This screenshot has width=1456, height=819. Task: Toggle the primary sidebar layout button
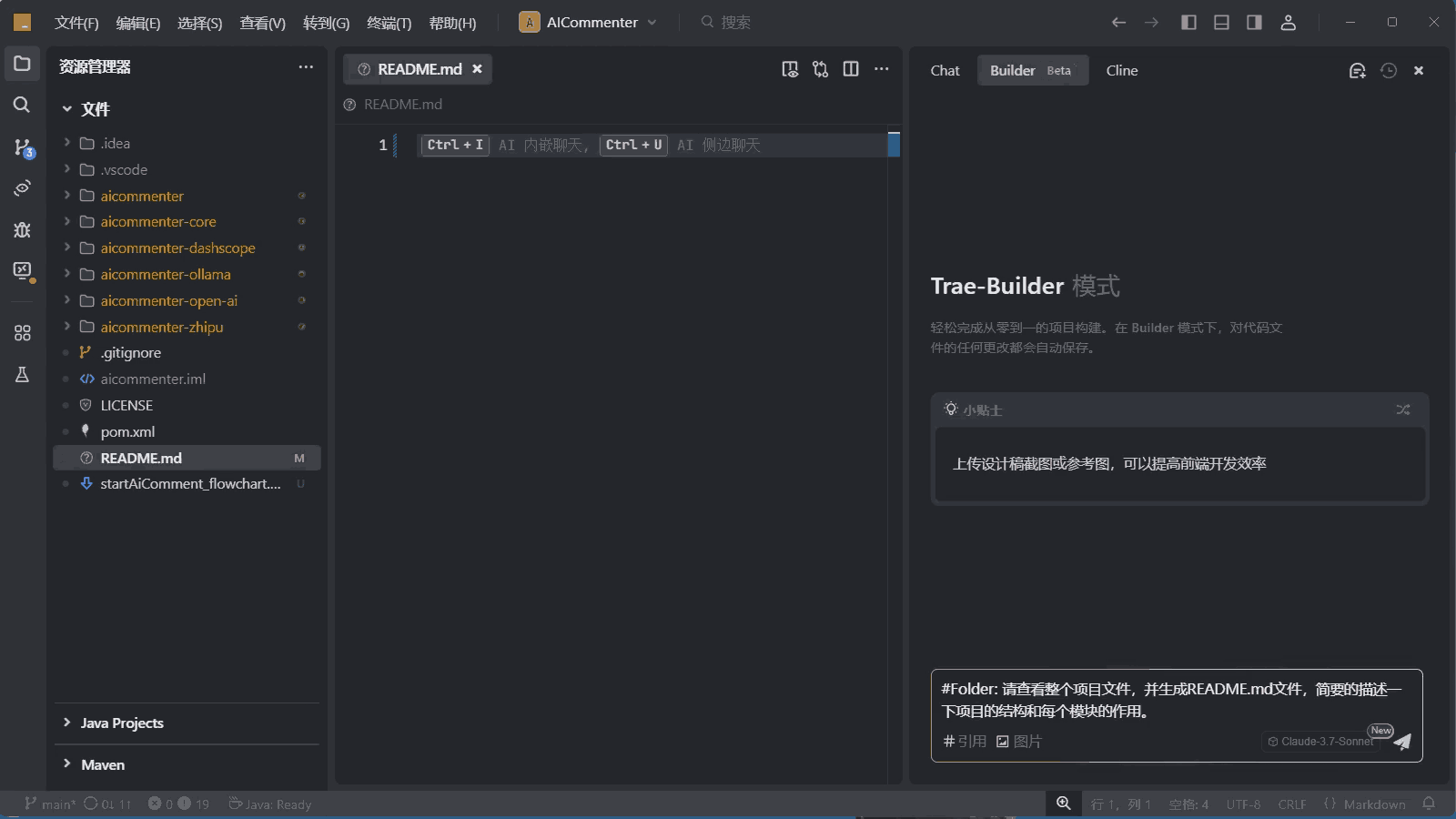point(1188,23)
